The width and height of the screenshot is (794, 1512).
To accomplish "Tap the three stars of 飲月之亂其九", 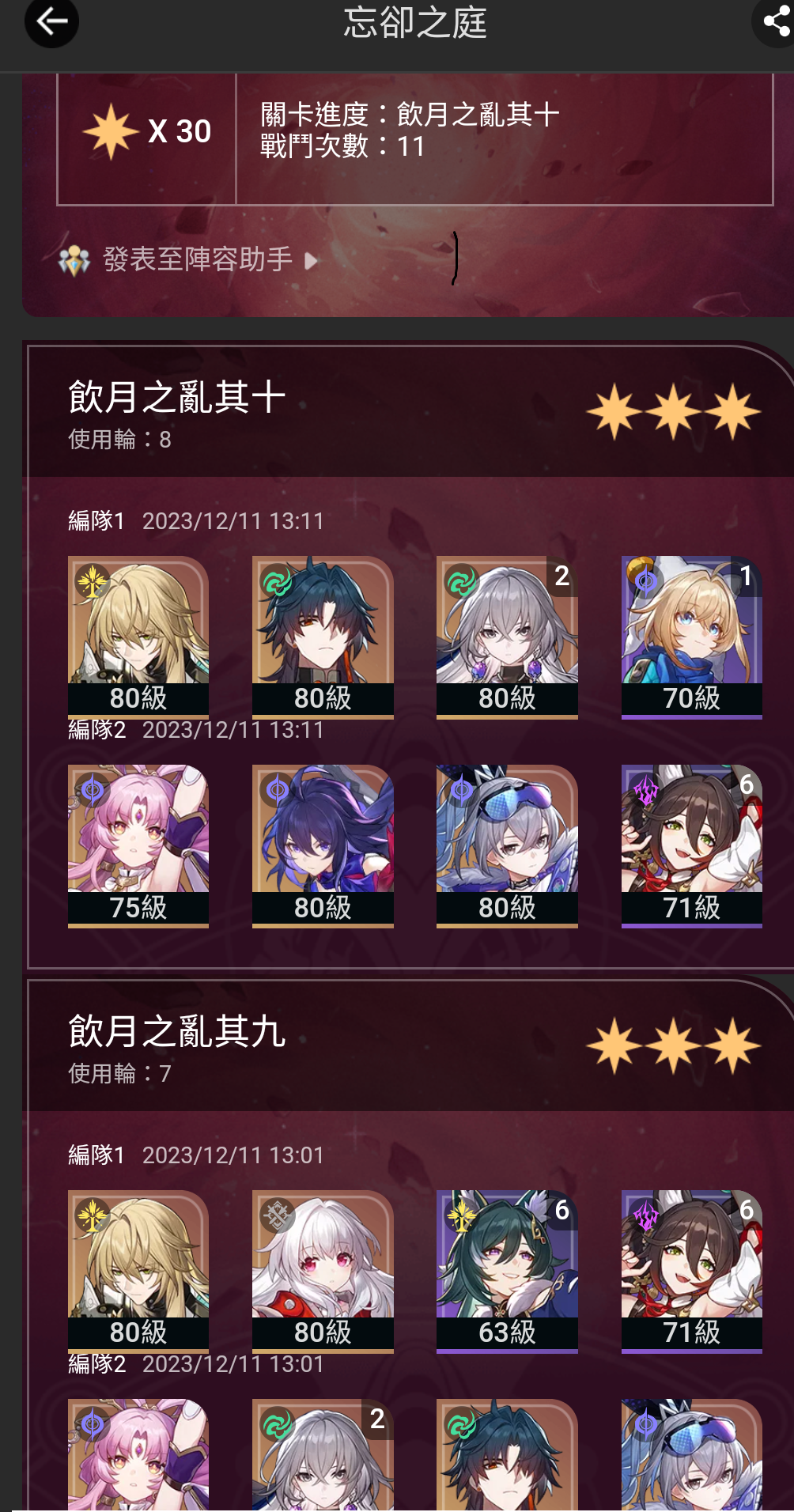I will pos(674,1045).
